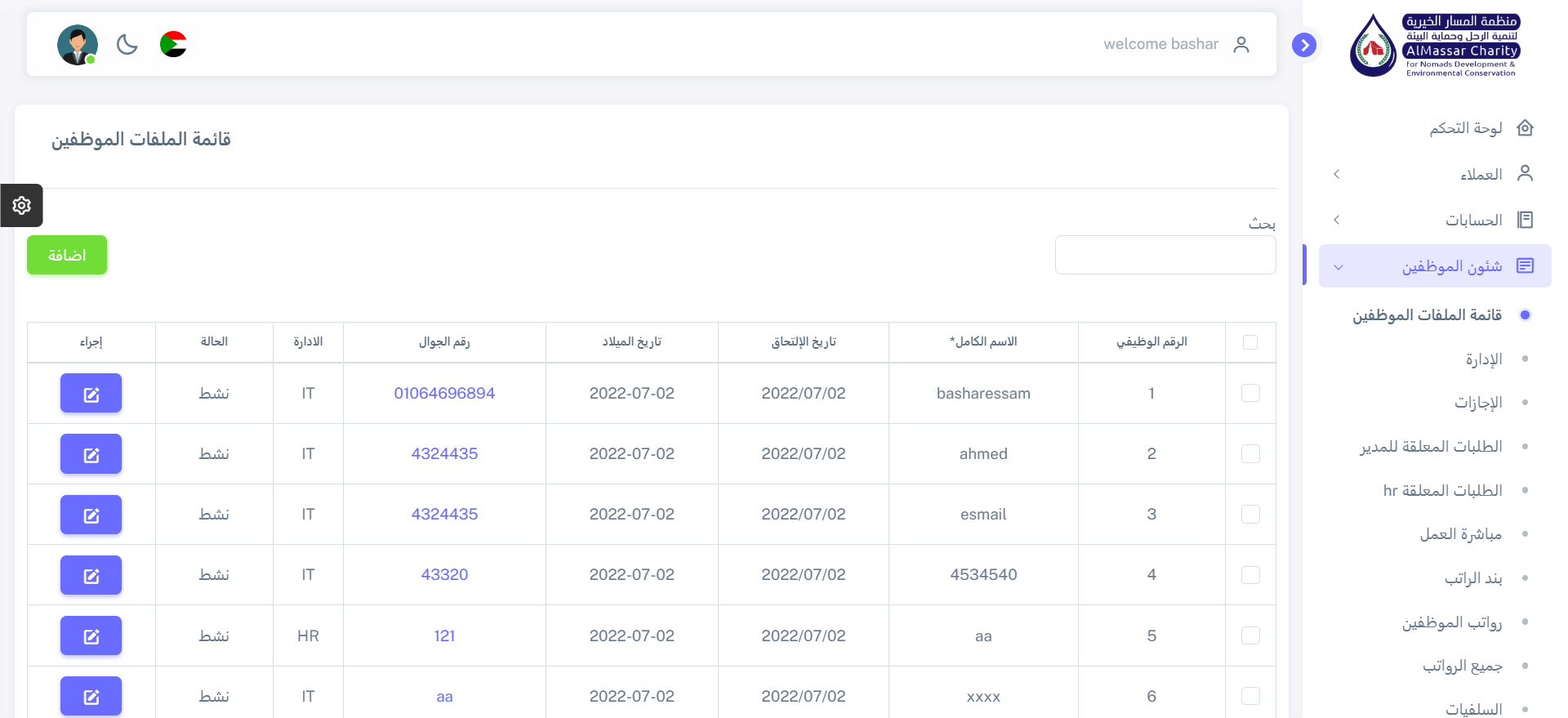
Task: Click phone number 01064696894
Action: 444,393
